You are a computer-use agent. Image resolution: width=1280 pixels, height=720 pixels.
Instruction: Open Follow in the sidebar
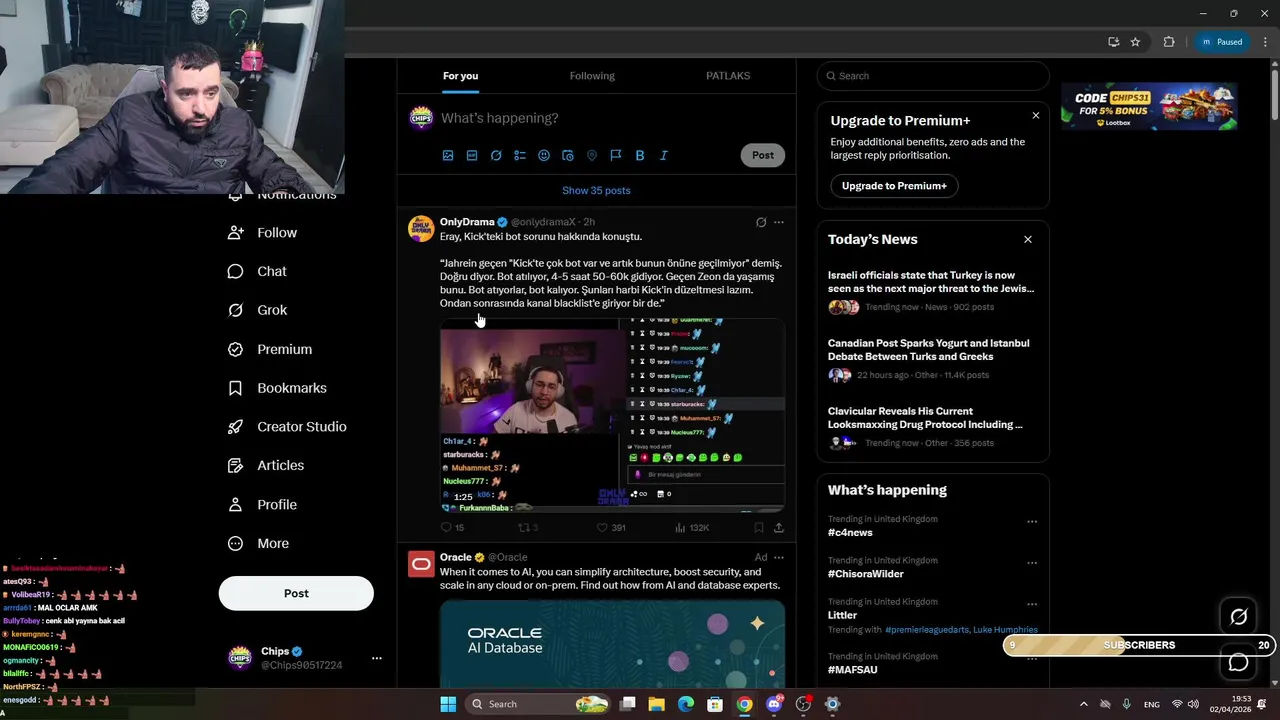(x=263, y=232)
